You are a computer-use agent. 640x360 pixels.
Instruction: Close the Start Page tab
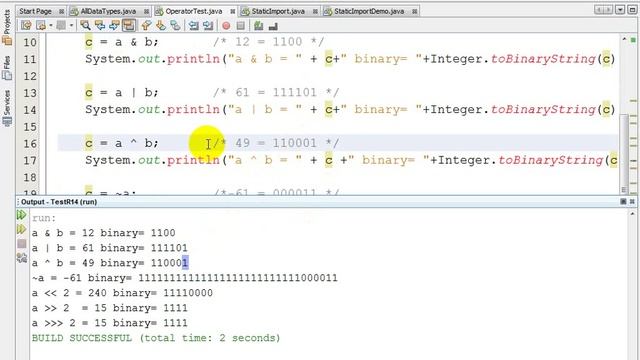[61, 12]
